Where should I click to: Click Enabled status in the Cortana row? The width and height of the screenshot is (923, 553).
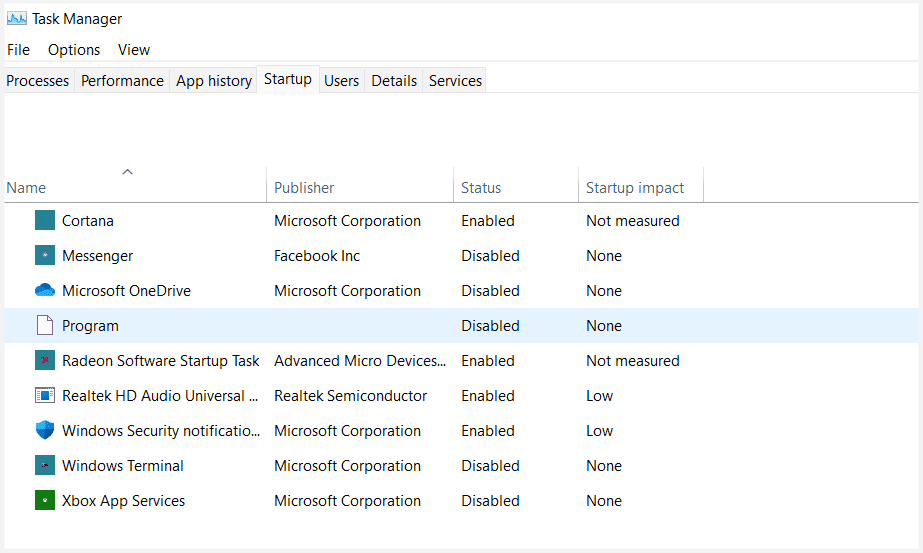click(488, 221)
